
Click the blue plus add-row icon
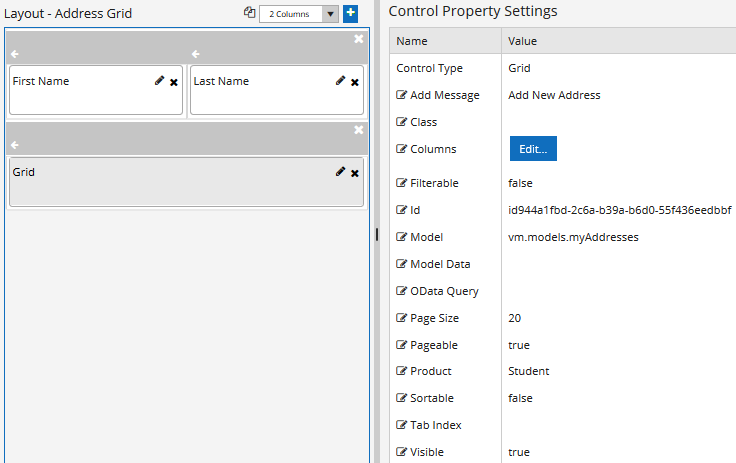[350, 14]
